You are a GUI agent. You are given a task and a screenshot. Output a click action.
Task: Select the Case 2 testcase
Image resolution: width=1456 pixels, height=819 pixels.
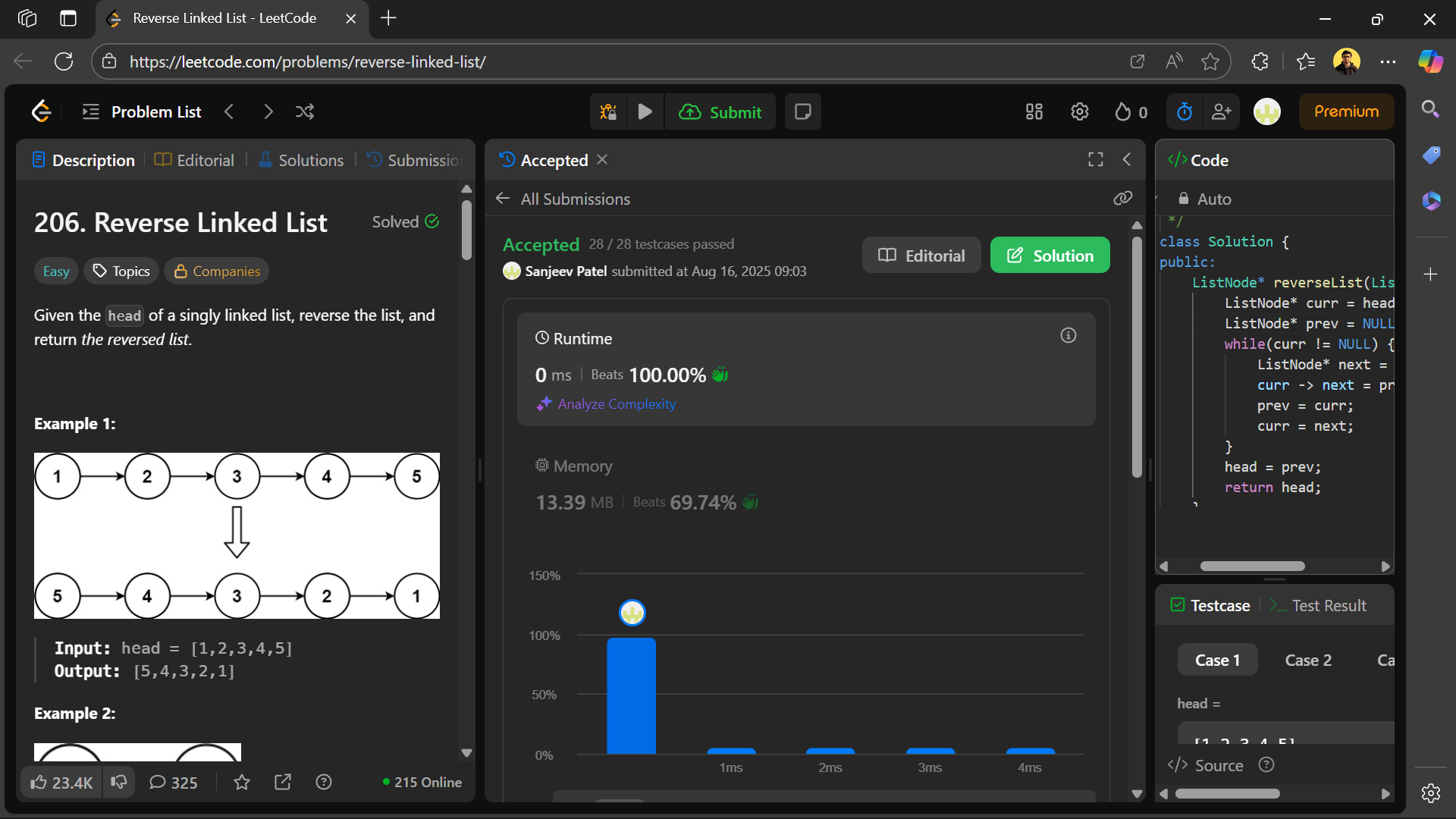pos(1308,660)
